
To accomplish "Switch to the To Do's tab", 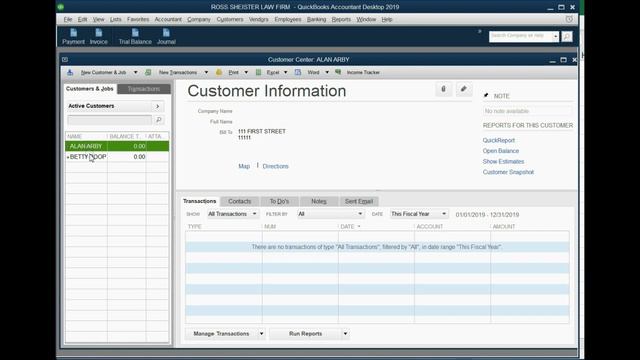I will (279, 201).
